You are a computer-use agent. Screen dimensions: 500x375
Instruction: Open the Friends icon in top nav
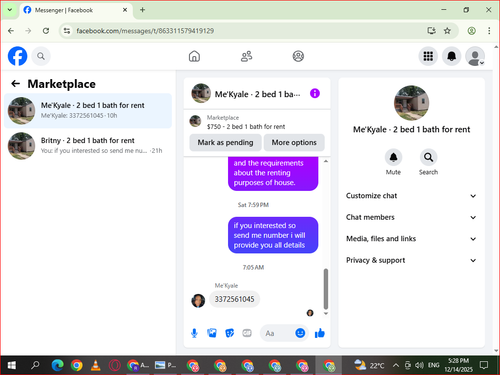(246, 56)
